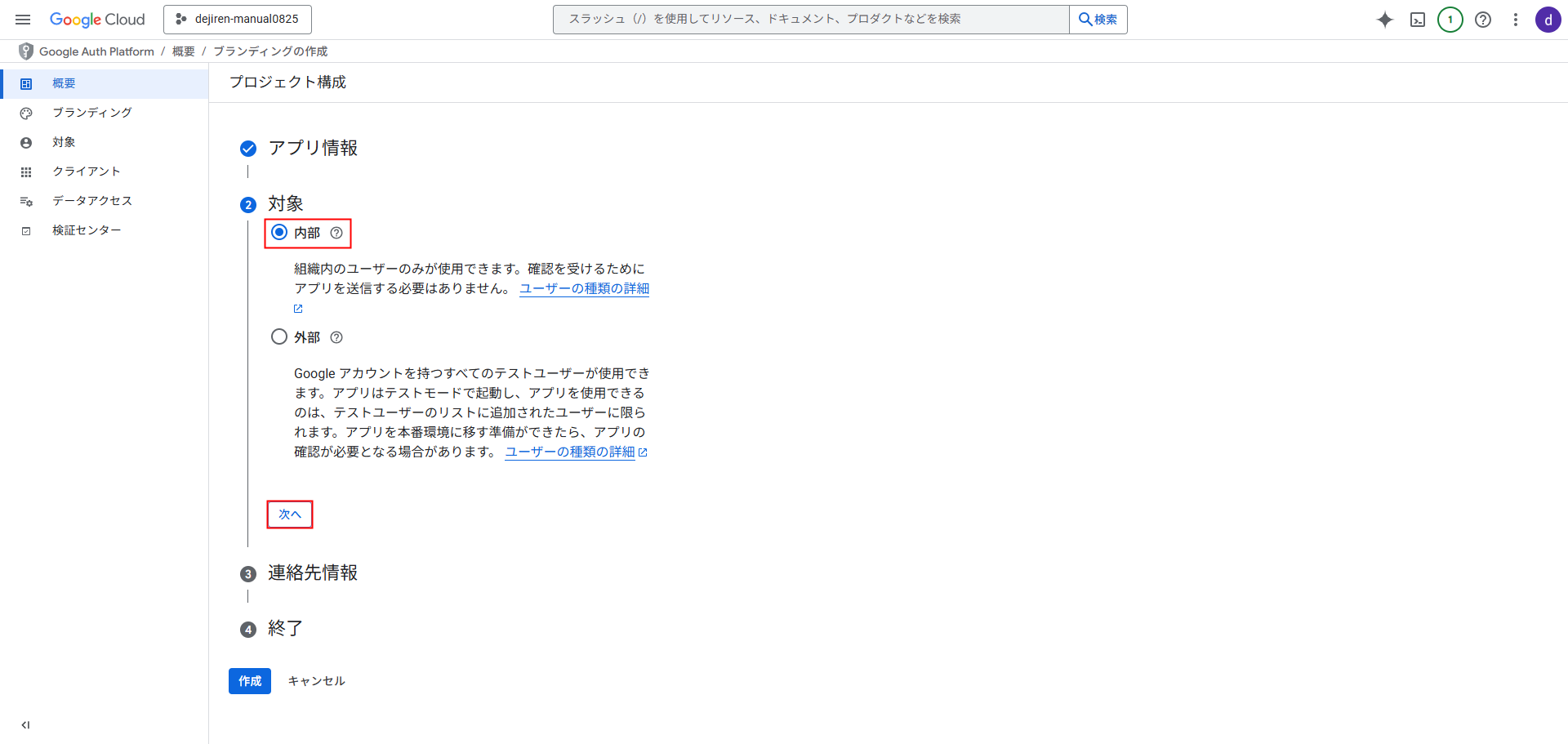1568x744 pixels.
Task: Activate the Cloud Shell terminal icon
Action: [1418, 20]
